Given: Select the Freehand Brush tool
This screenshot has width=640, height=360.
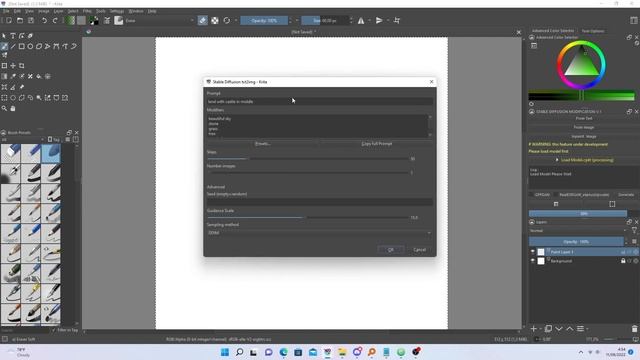Looking at the screenshot, I should pos(4,47).
